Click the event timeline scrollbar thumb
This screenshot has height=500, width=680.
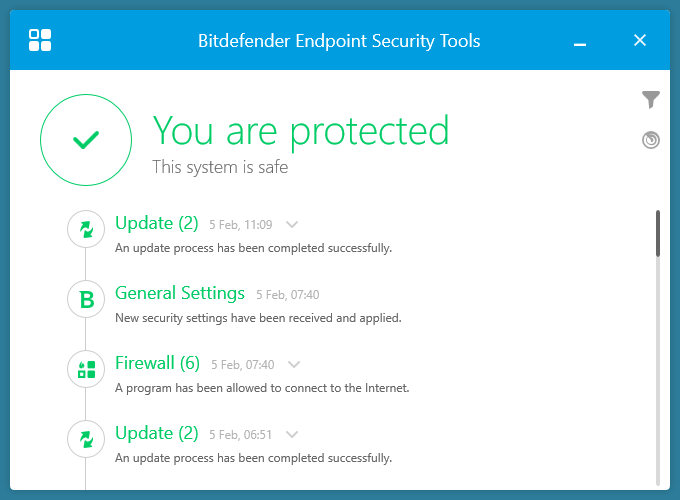point(658,234)
